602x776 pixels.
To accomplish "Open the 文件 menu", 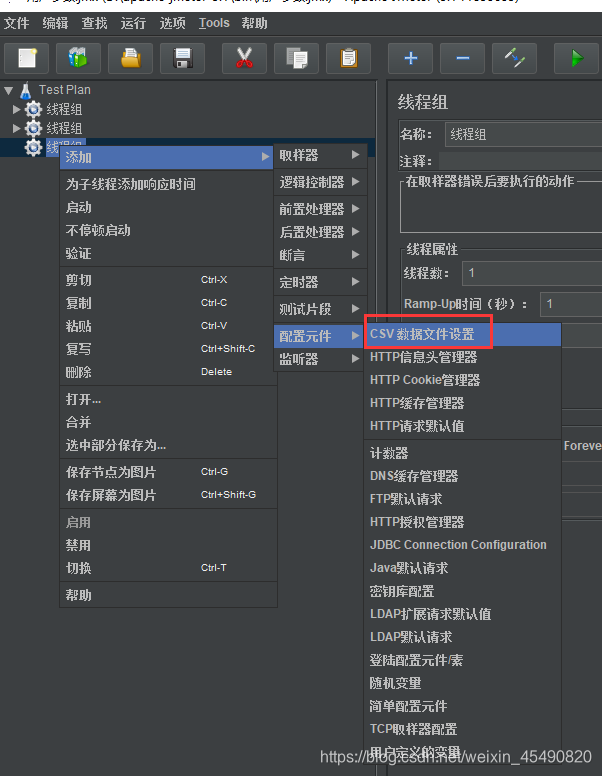I will pos(16,23).
